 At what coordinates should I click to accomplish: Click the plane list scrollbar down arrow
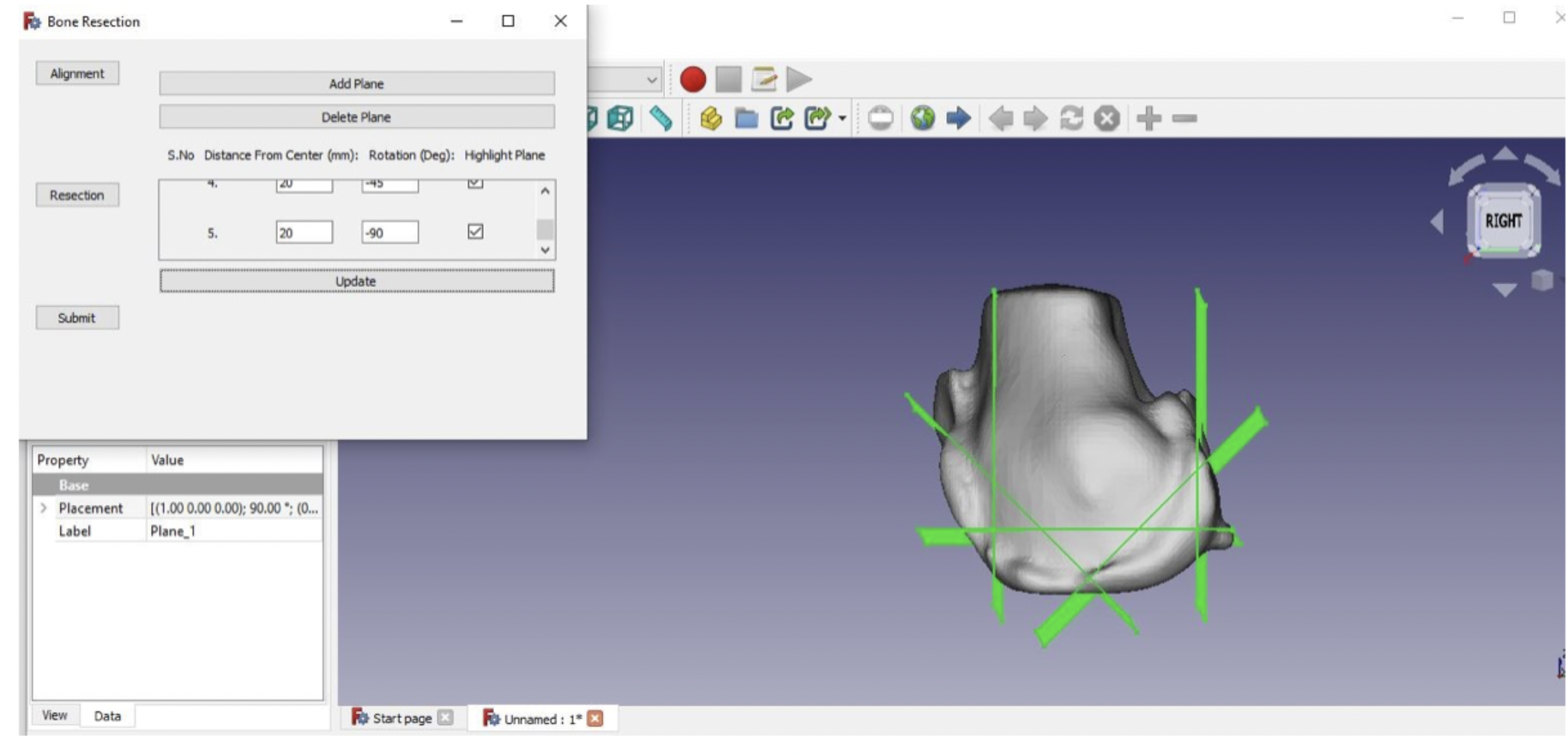pyautogui.click(x=546, y=250)
